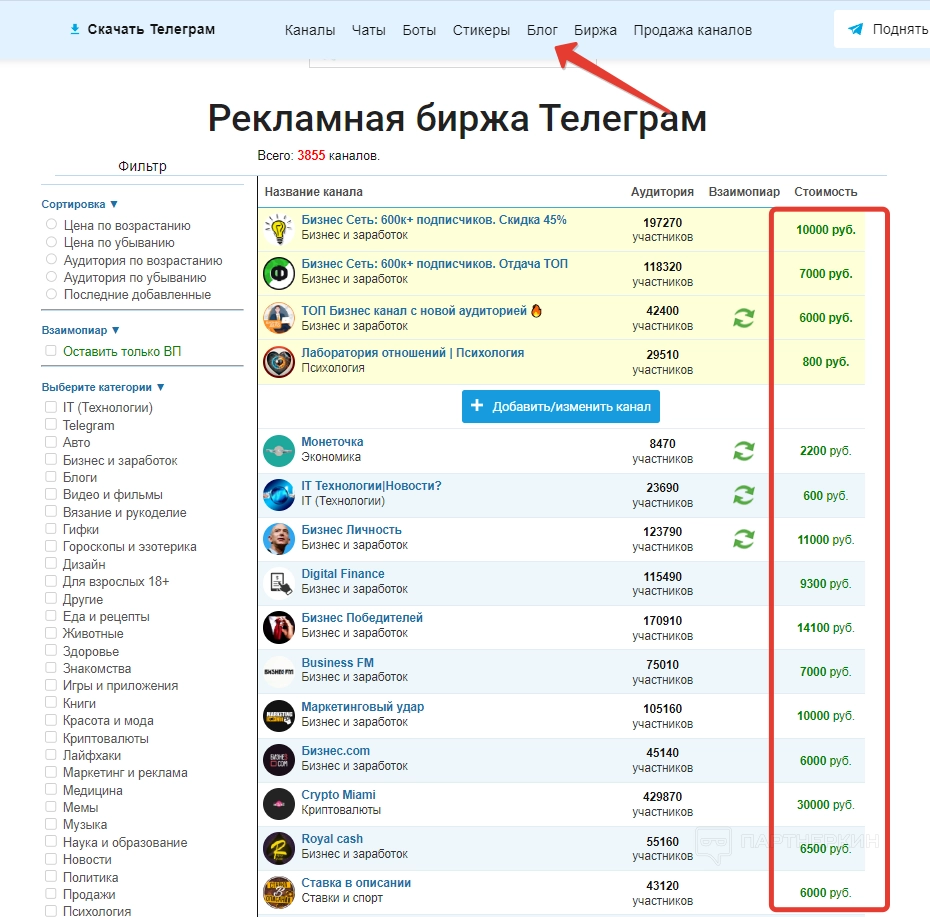Click the Стоимость column header
This screenshot has height=917, width=930.
[826, 192]
